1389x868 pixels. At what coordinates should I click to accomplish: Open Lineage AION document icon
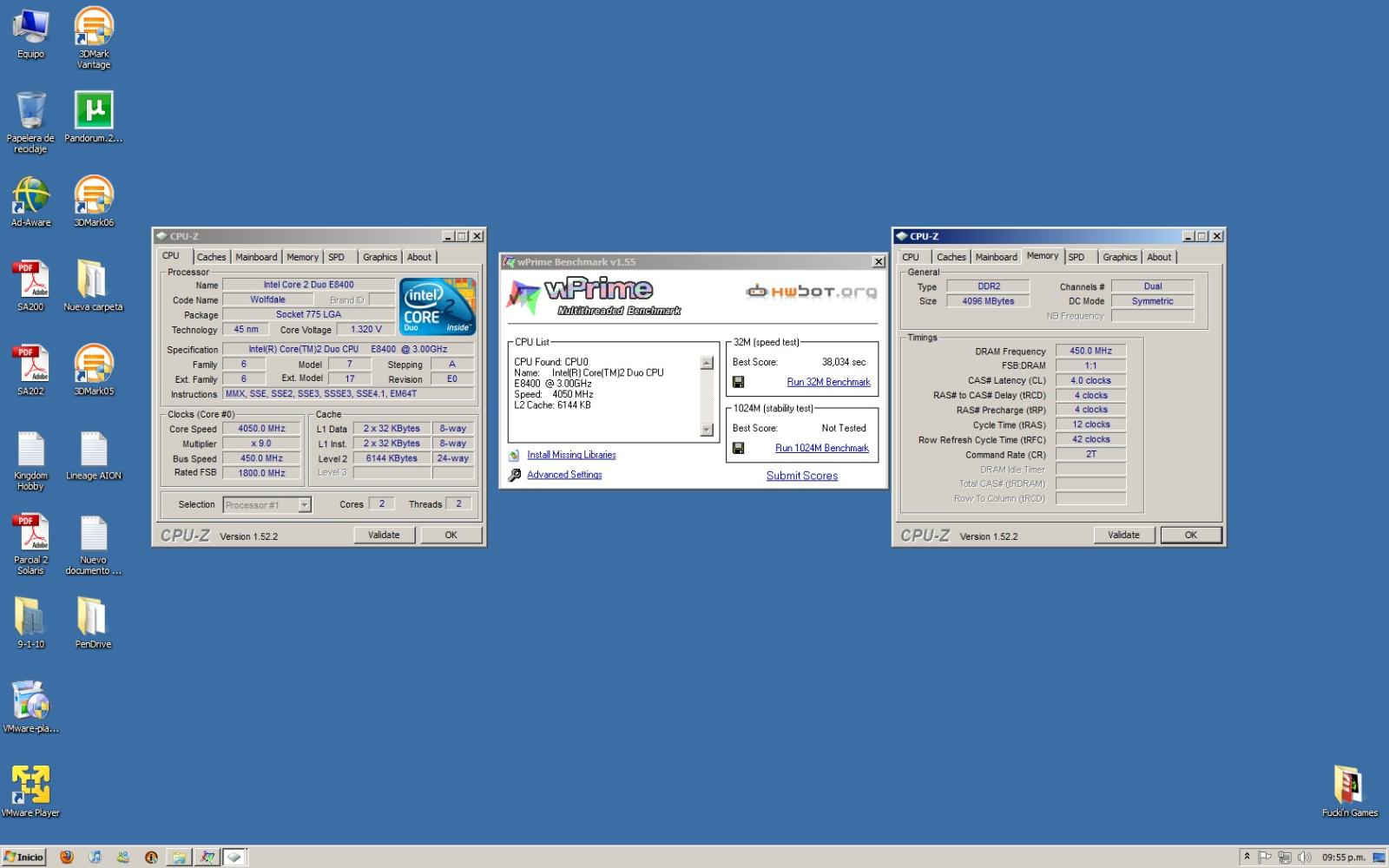[93, 456]
